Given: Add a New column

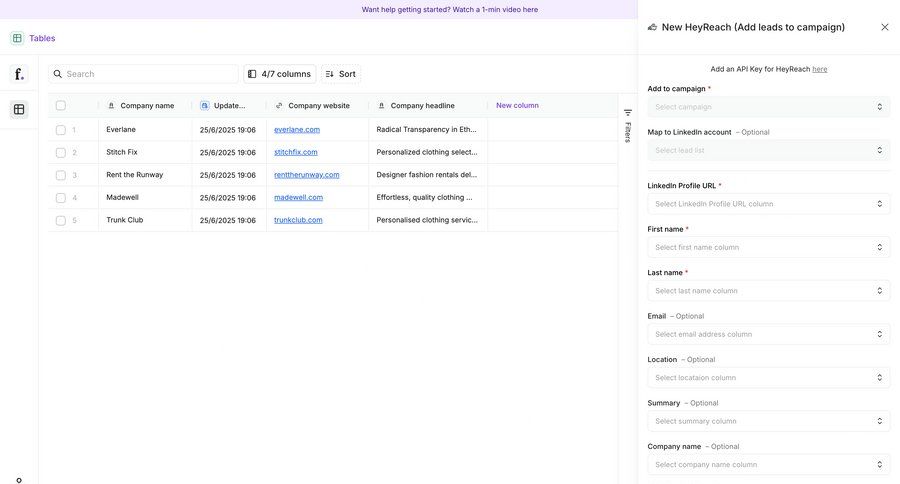Looking at the screenshot, I should coord(517,106).
